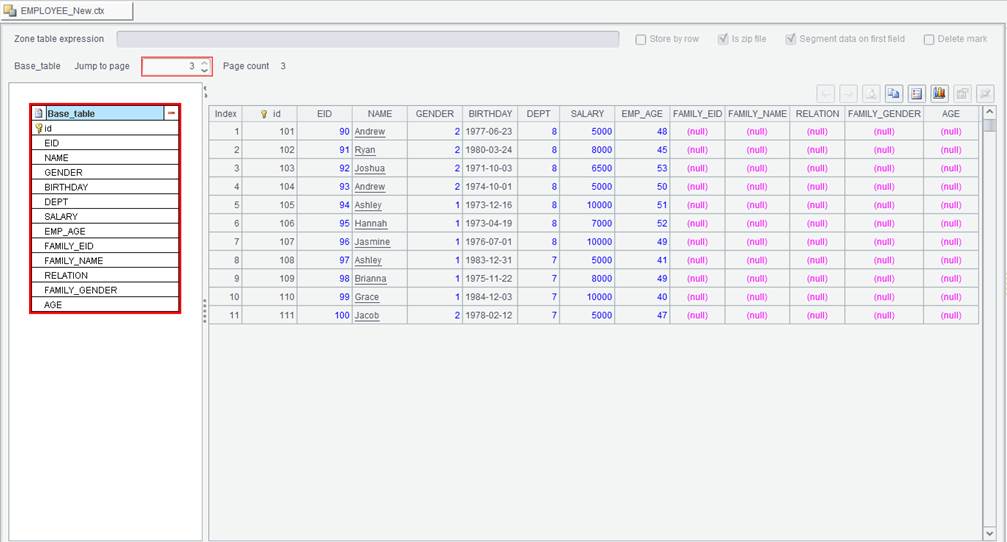Click the scroll down arrow of table
The width and height of the screenshot is (1007, 542).
point(990,534)
